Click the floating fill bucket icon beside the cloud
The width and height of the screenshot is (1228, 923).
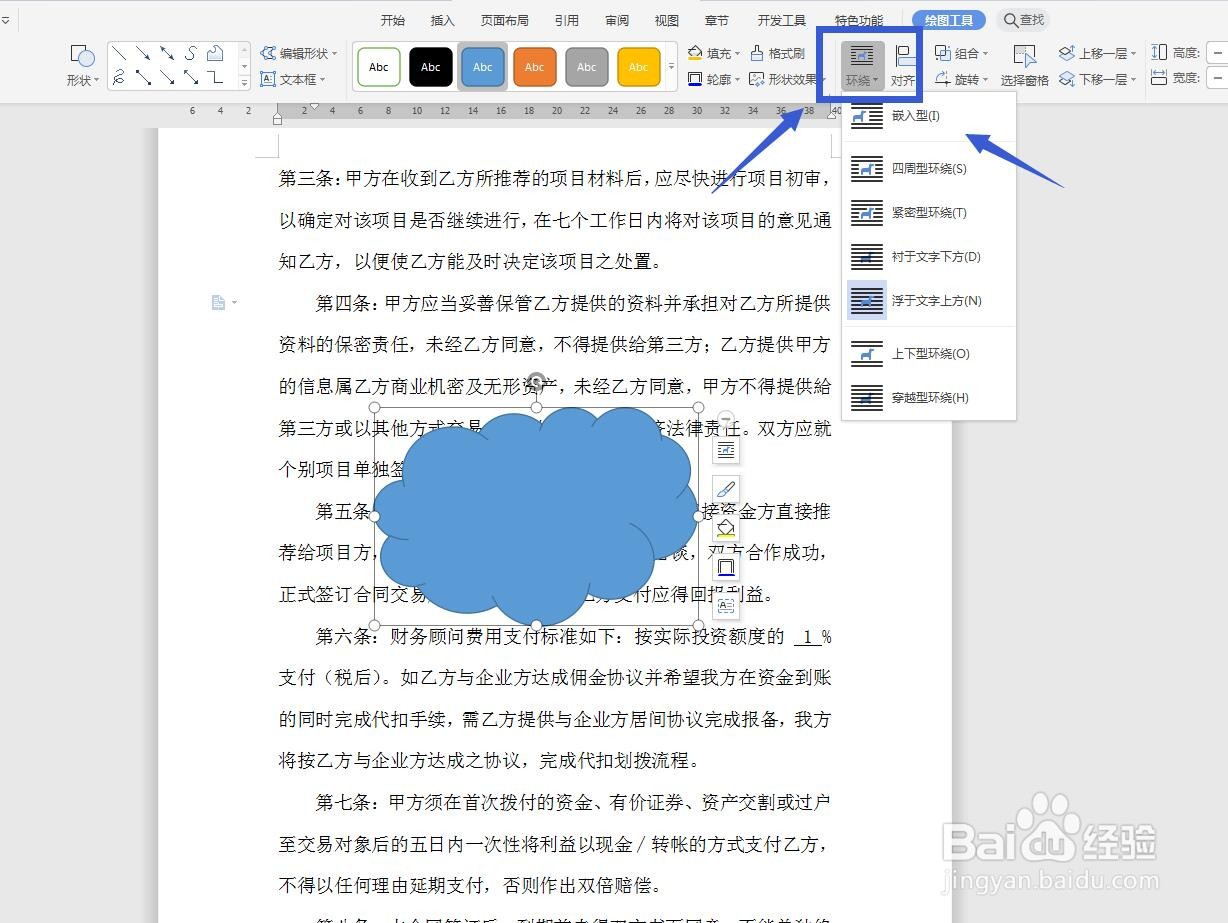(x=726, y=528)
